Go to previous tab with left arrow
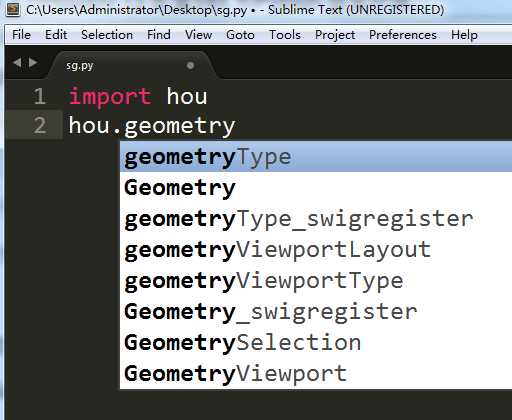512x420 pixels. (x=17, y=63)
